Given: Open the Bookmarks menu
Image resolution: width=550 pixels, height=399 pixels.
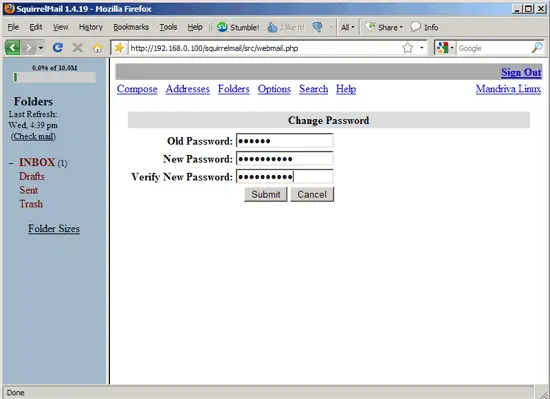Looking at the screenshot, I should (x=131, y=27).
